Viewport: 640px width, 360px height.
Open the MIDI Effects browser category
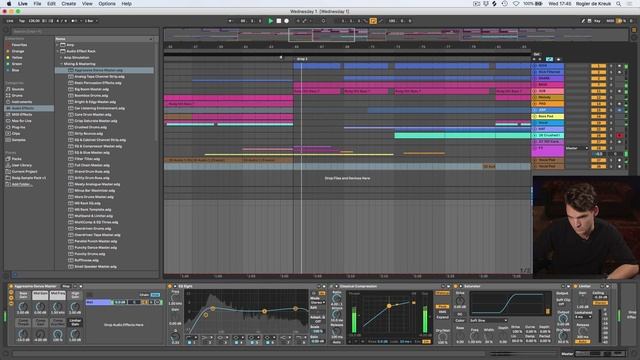pyautogui.click(x=22, y=115)
